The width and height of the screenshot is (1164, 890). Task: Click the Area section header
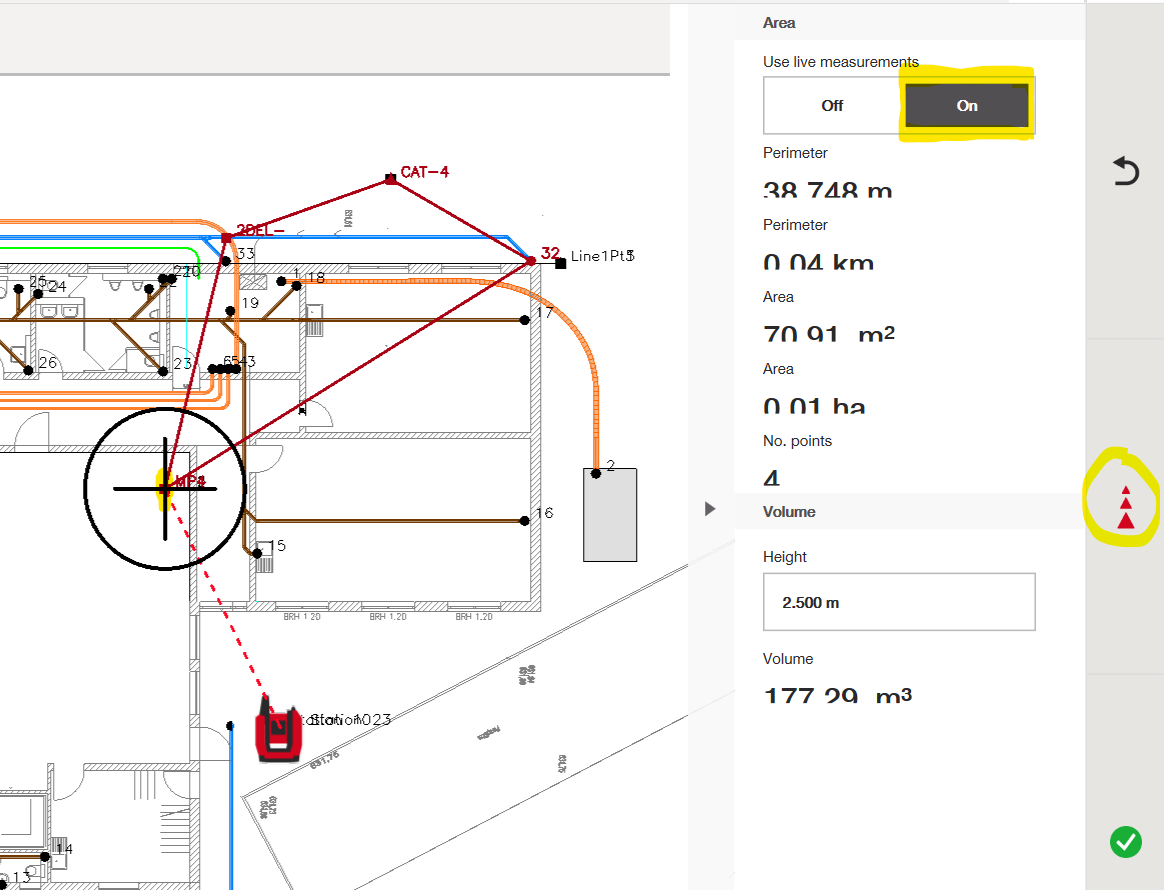point(779,22)
